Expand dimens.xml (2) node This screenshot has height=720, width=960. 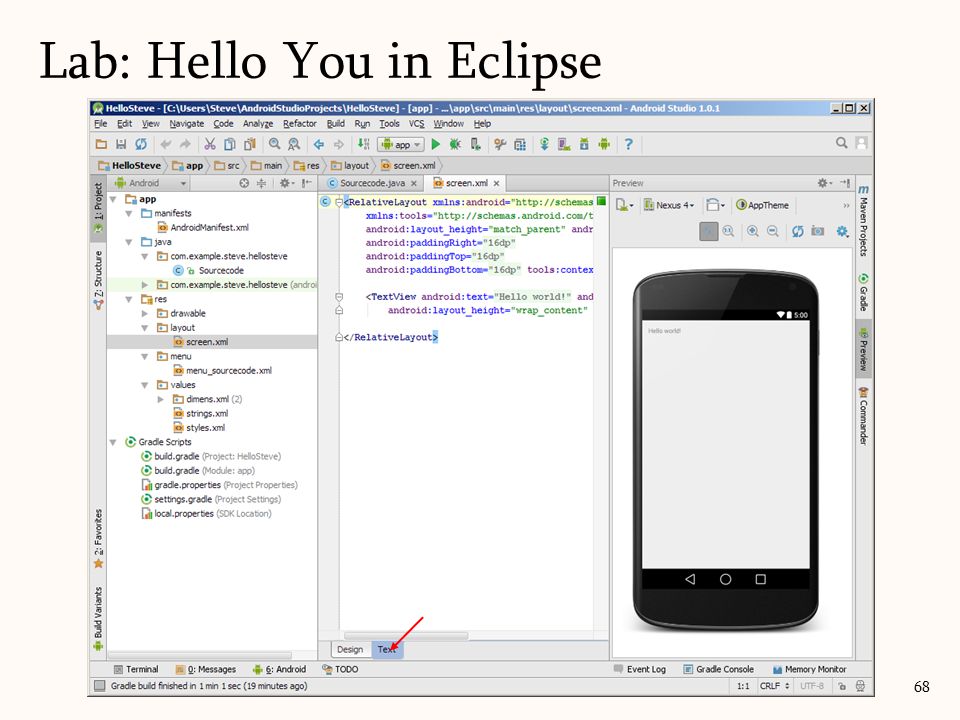pyautogui.click(x=160, y=399)
